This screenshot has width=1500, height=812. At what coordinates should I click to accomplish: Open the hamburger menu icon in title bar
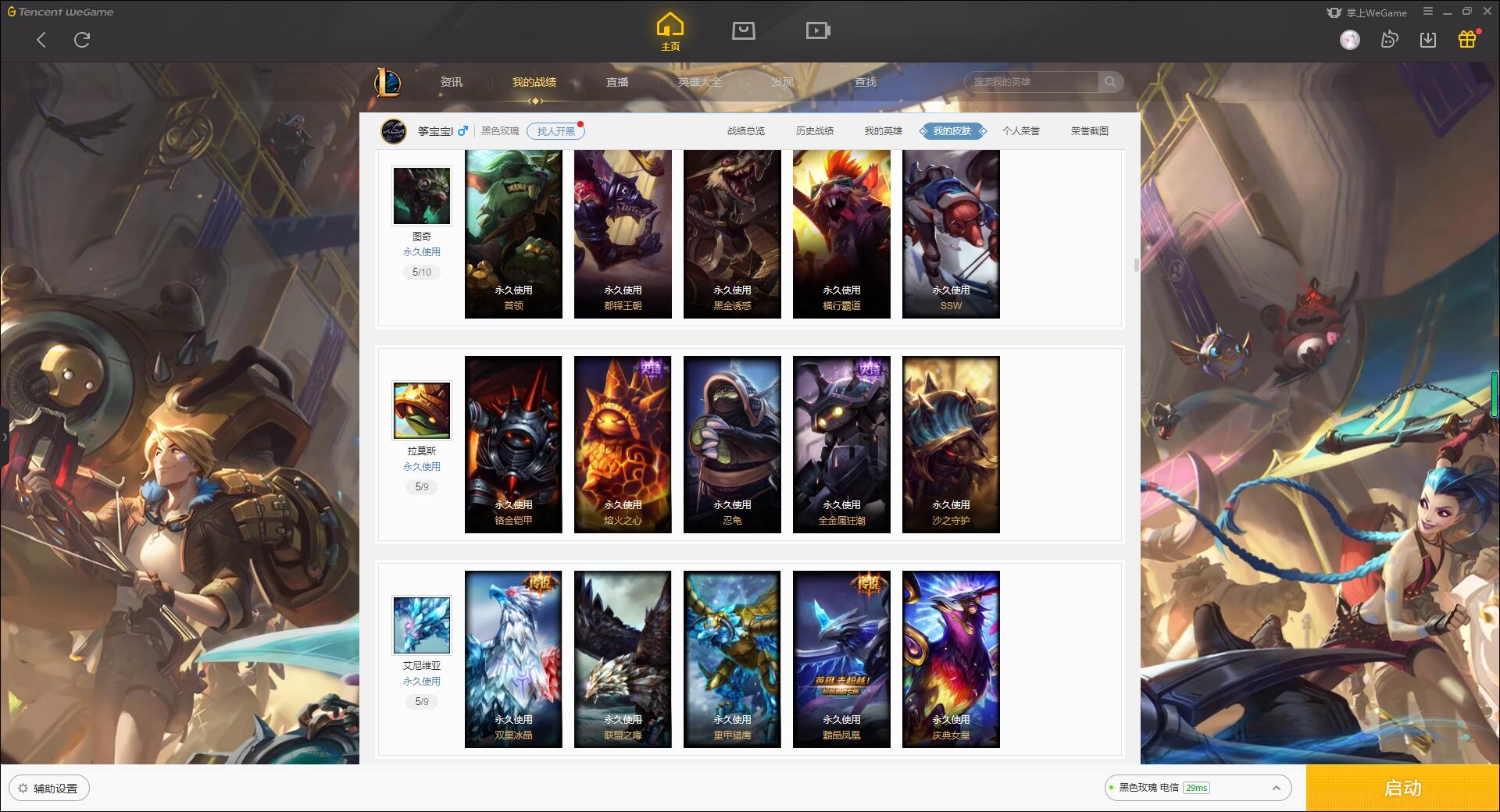[1428, 12]
